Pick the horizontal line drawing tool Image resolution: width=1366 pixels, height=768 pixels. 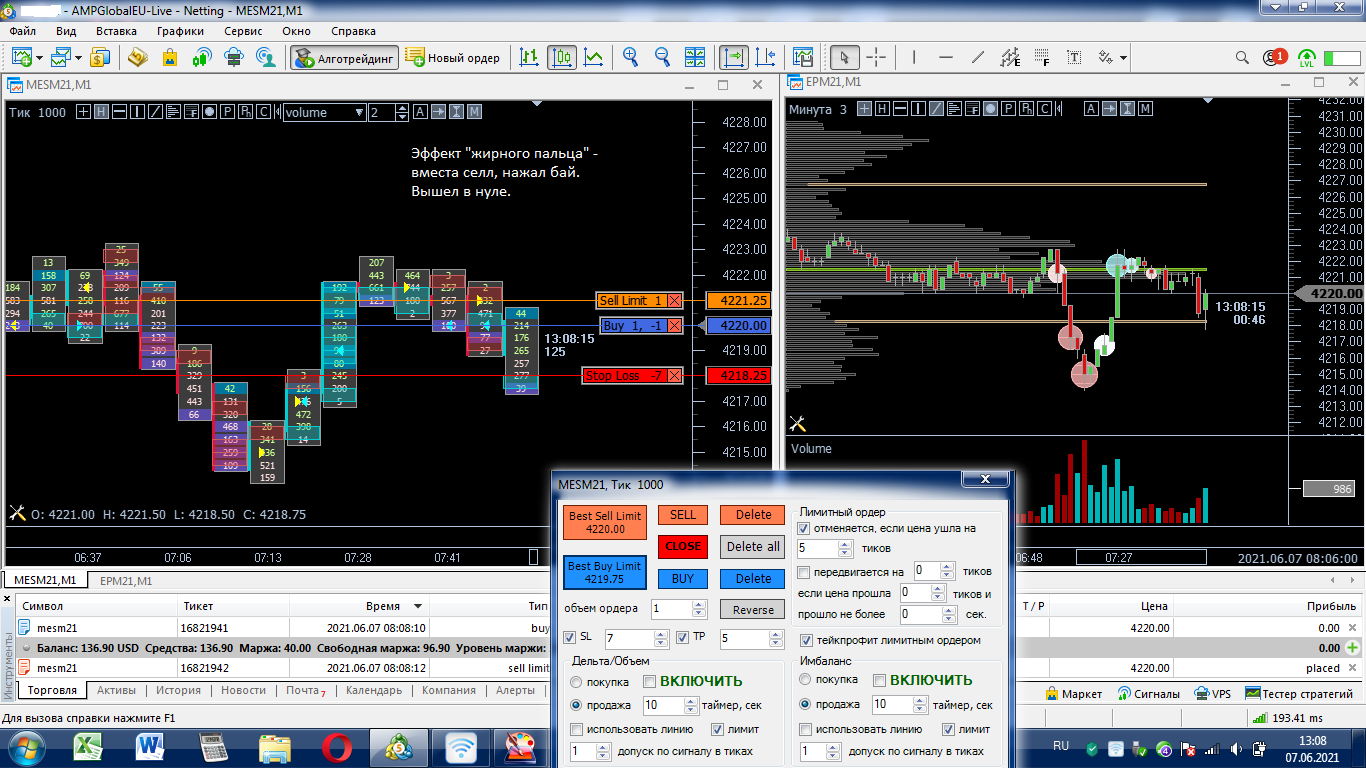[946, 58]
